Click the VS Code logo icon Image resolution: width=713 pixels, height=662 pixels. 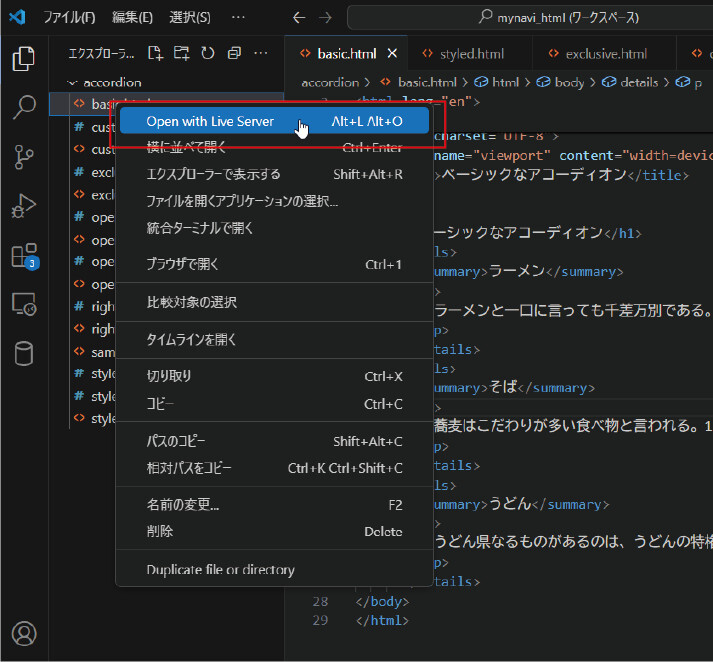17,17
